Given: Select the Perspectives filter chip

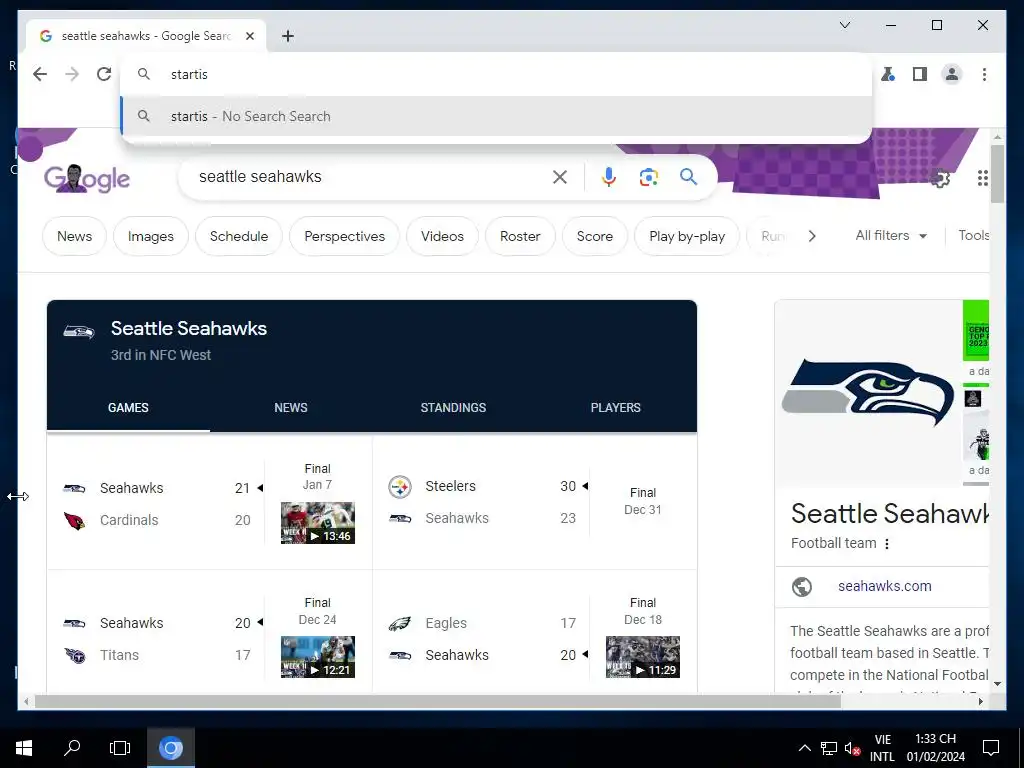Looking at the screenshot, I should tap(345, 236).
